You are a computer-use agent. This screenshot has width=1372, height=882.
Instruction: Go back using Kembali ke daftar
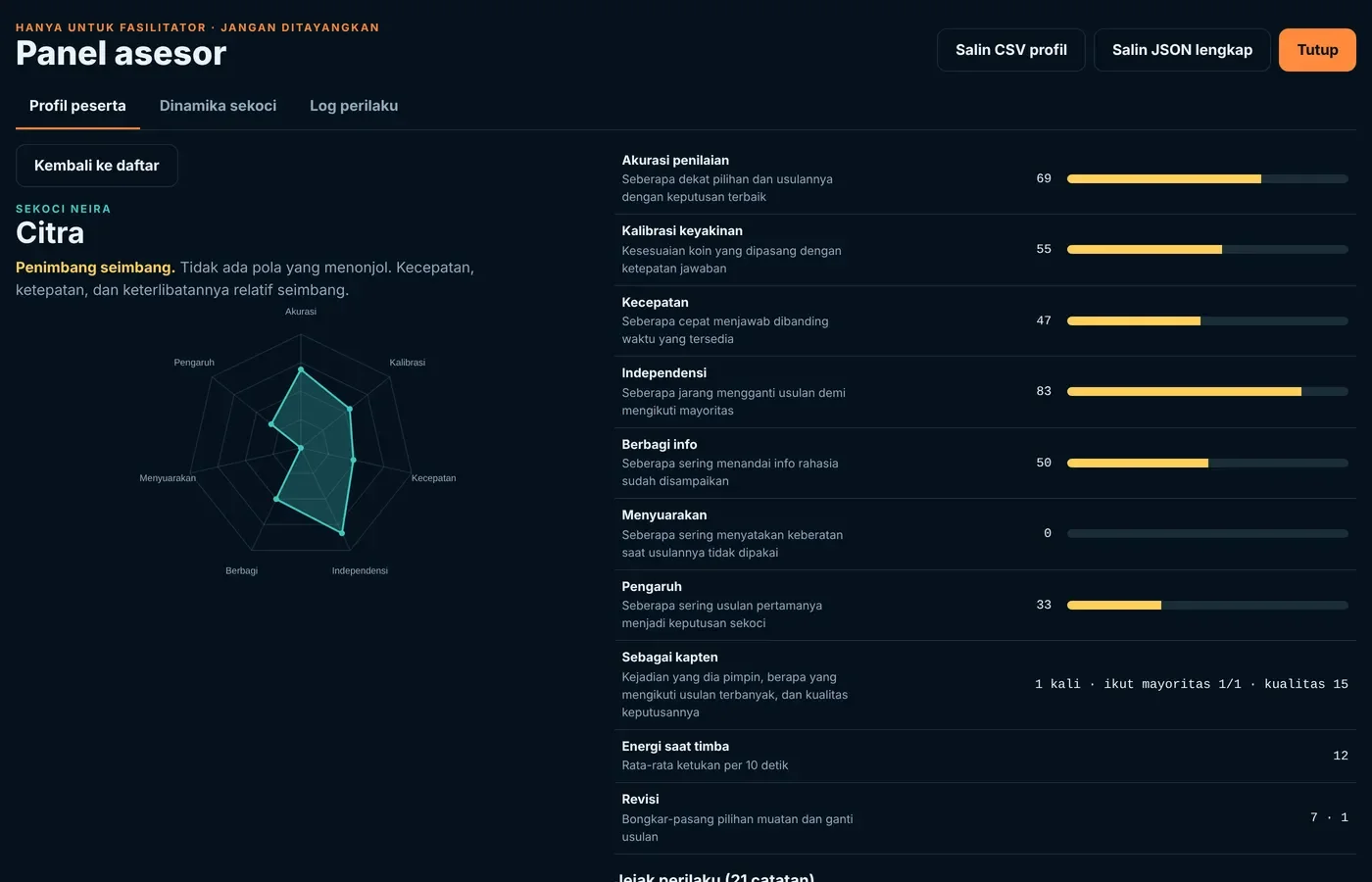(x=97, y=166)
